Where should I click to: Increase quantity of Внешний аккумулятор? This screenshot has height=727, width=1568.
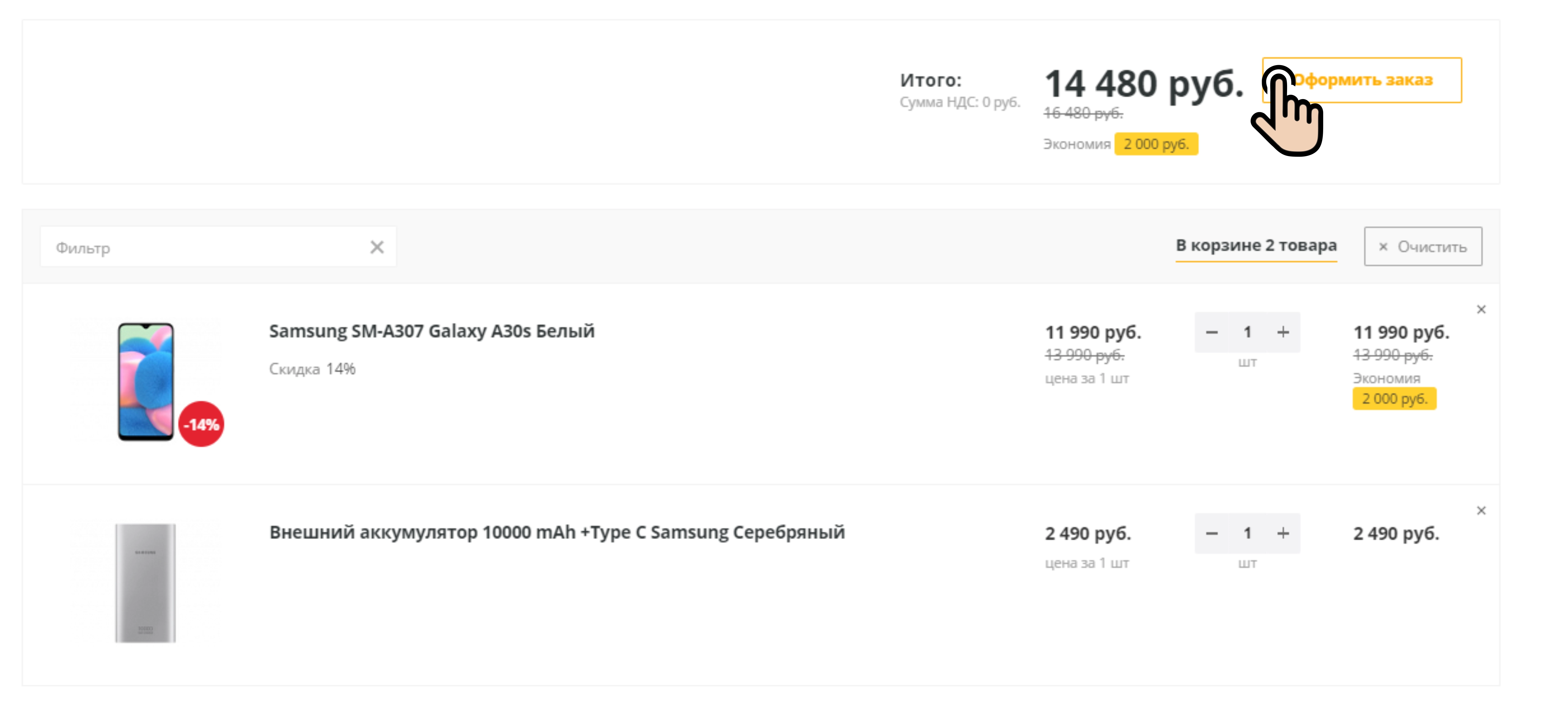click(1282, 534)
